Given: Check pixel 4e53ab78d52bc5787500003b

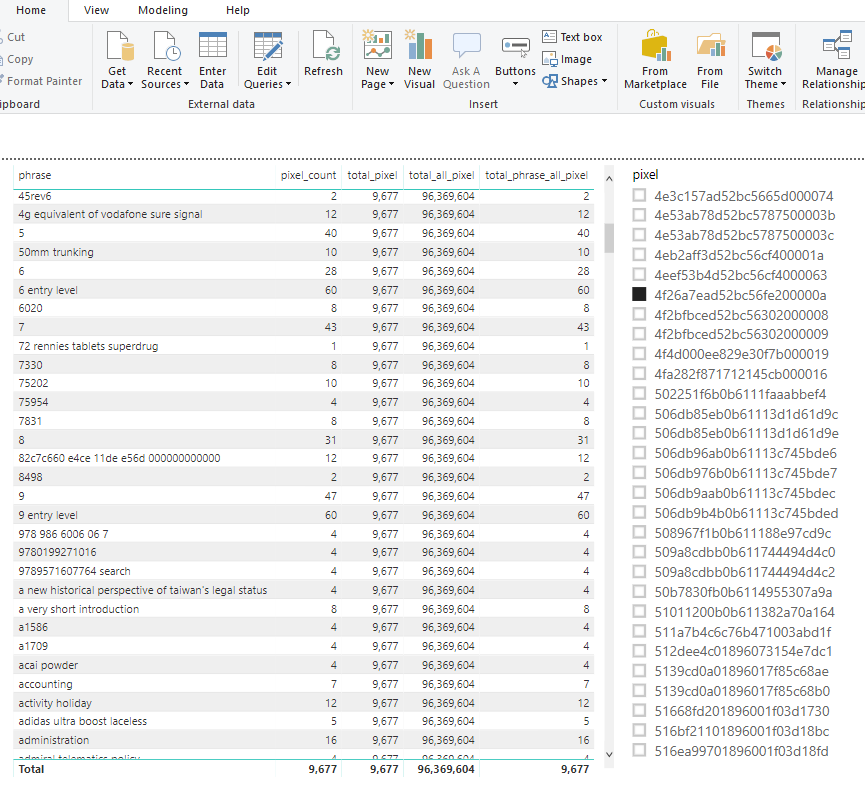Looking at the screenshot, I should (639, 215).
